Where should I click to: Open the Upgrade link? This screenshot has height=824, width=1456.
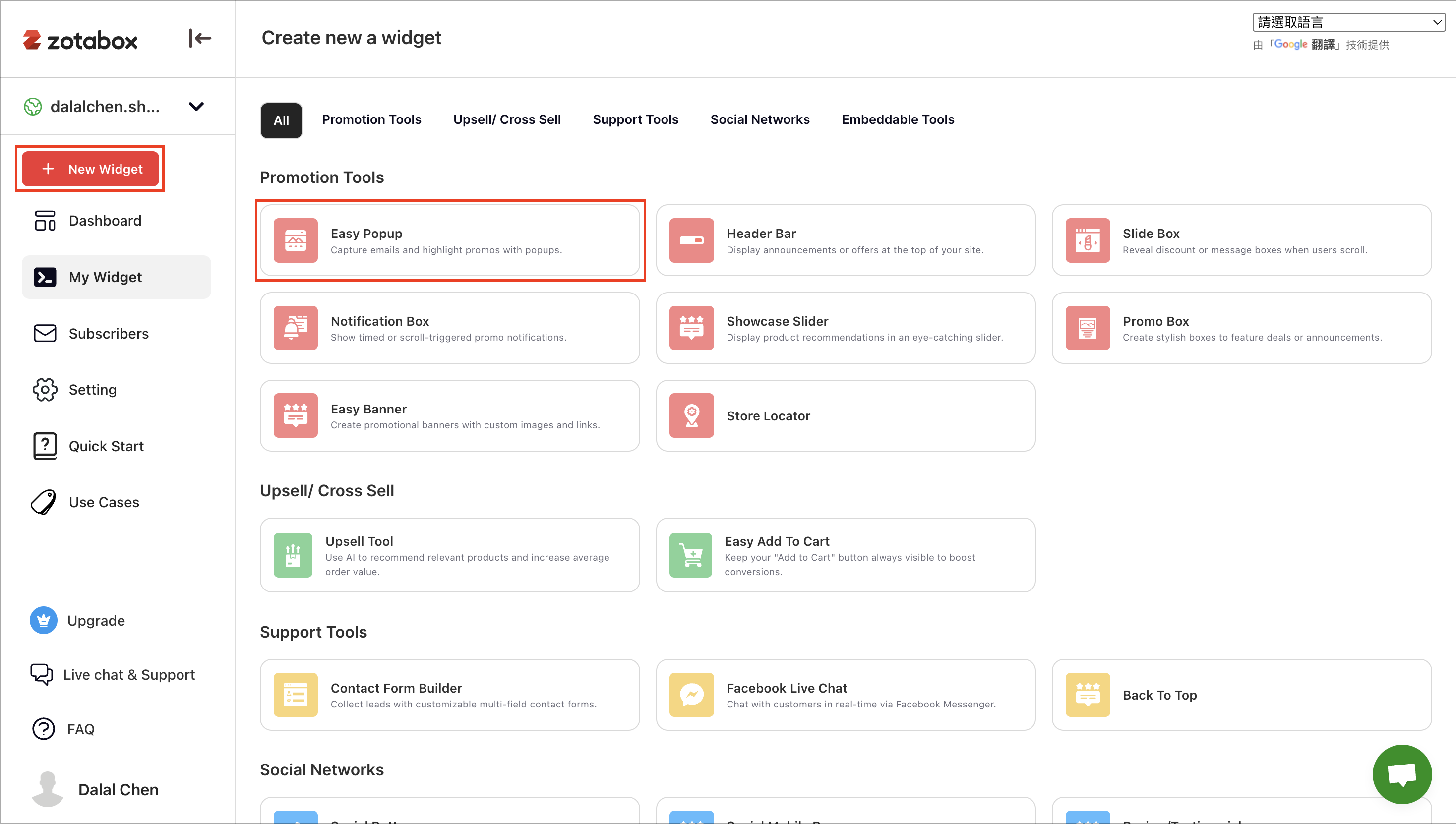[96, 620]
